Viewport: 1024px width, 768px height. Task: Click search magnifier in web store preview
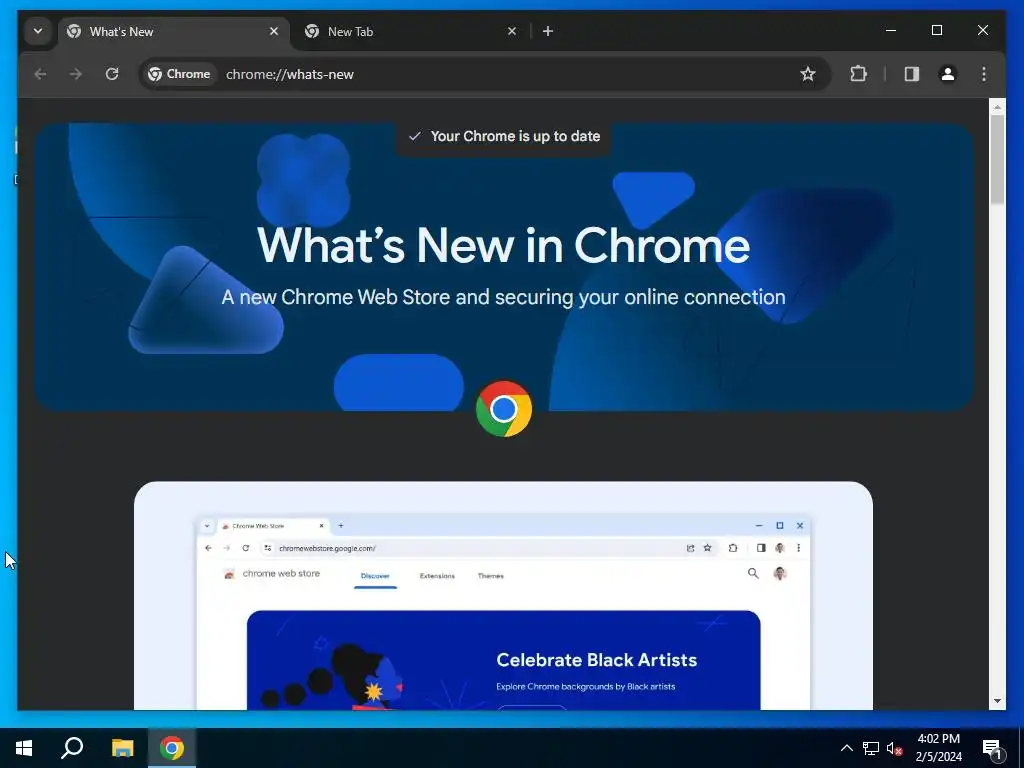tap(753, 573)
